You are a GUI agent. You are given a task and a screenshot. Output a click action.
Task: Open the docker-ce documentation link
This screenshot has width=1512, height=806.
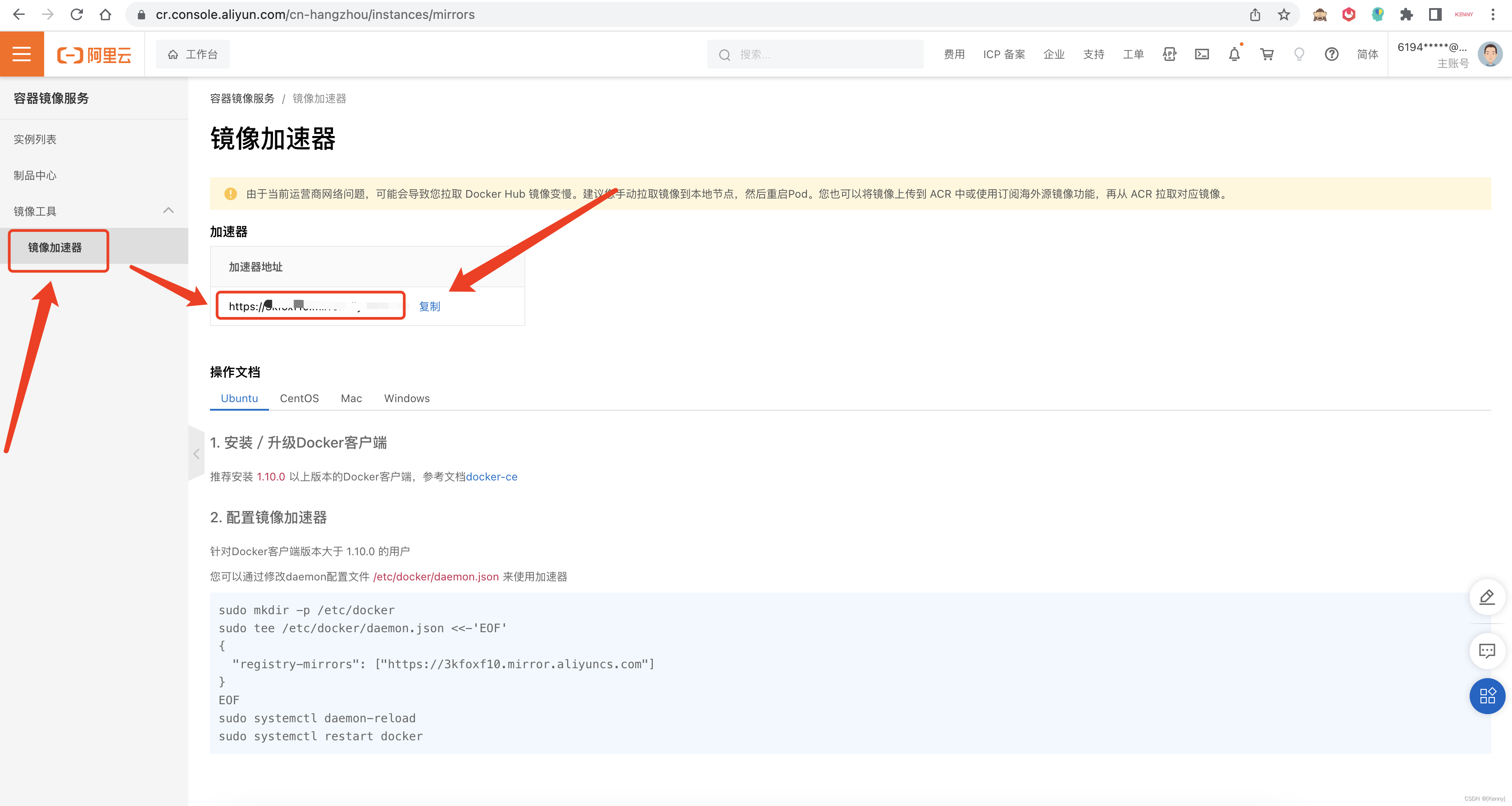[491, 477]
